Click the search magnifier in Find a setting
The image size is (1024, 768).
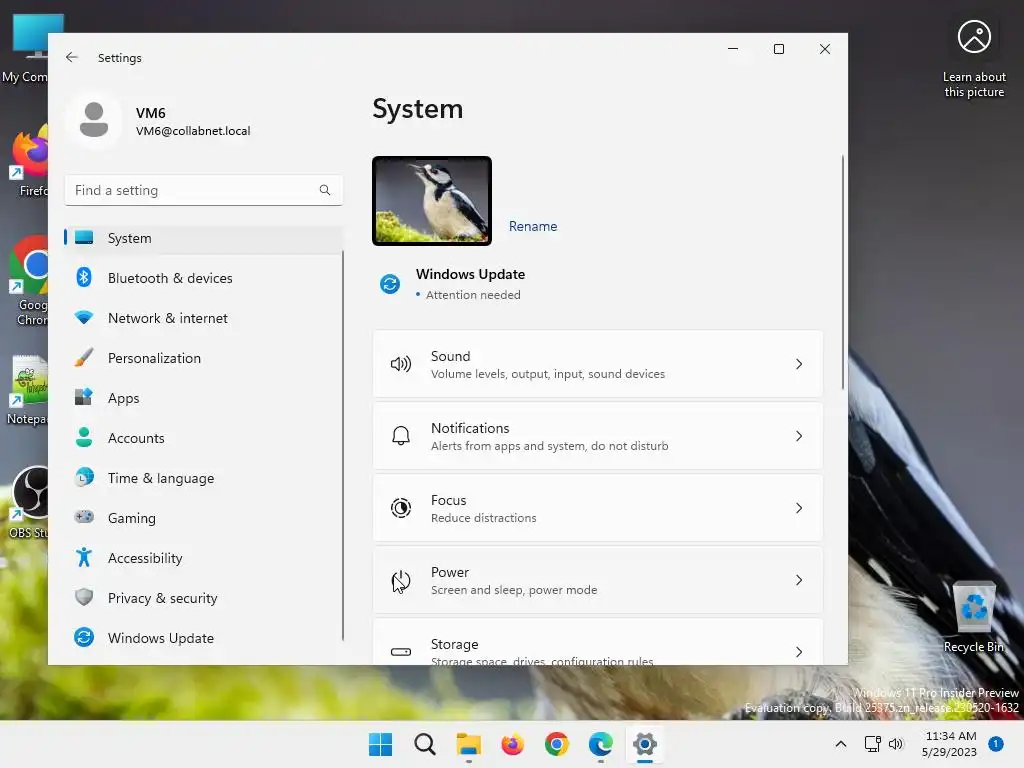pos(325,190)
